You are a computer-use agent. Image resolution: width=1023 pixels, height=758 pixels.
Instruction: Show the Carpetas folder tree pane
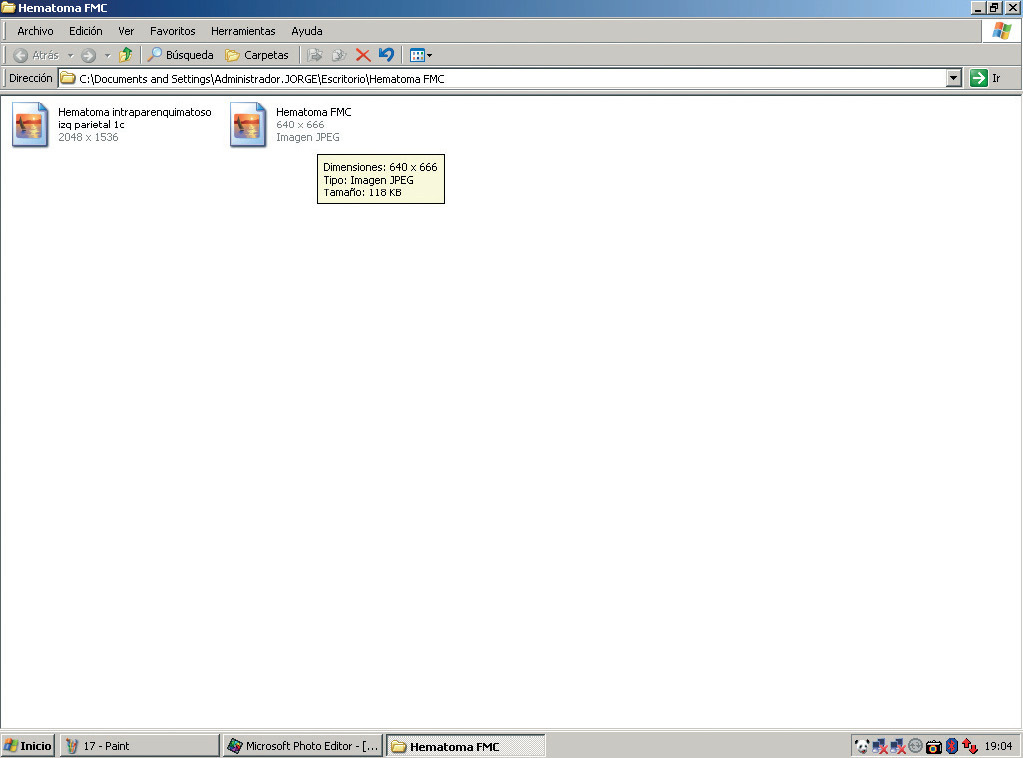click(257, 55)
